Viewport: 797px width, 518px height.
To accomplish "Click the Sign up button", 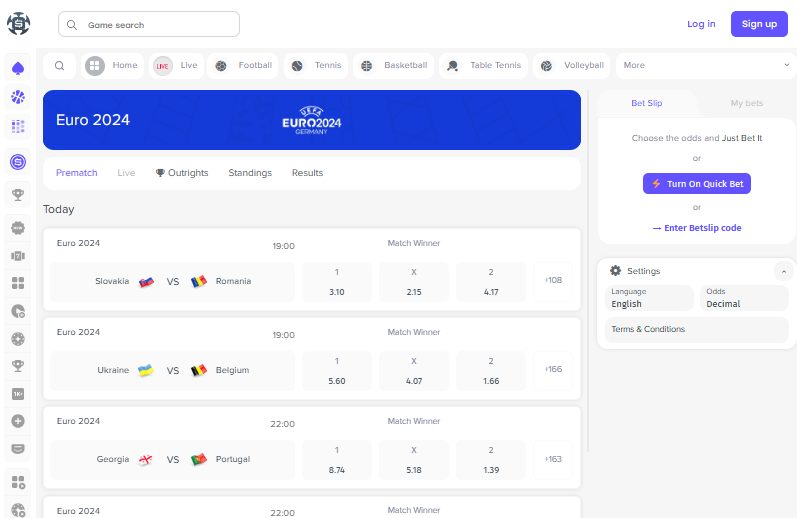I will click(759, 24).
